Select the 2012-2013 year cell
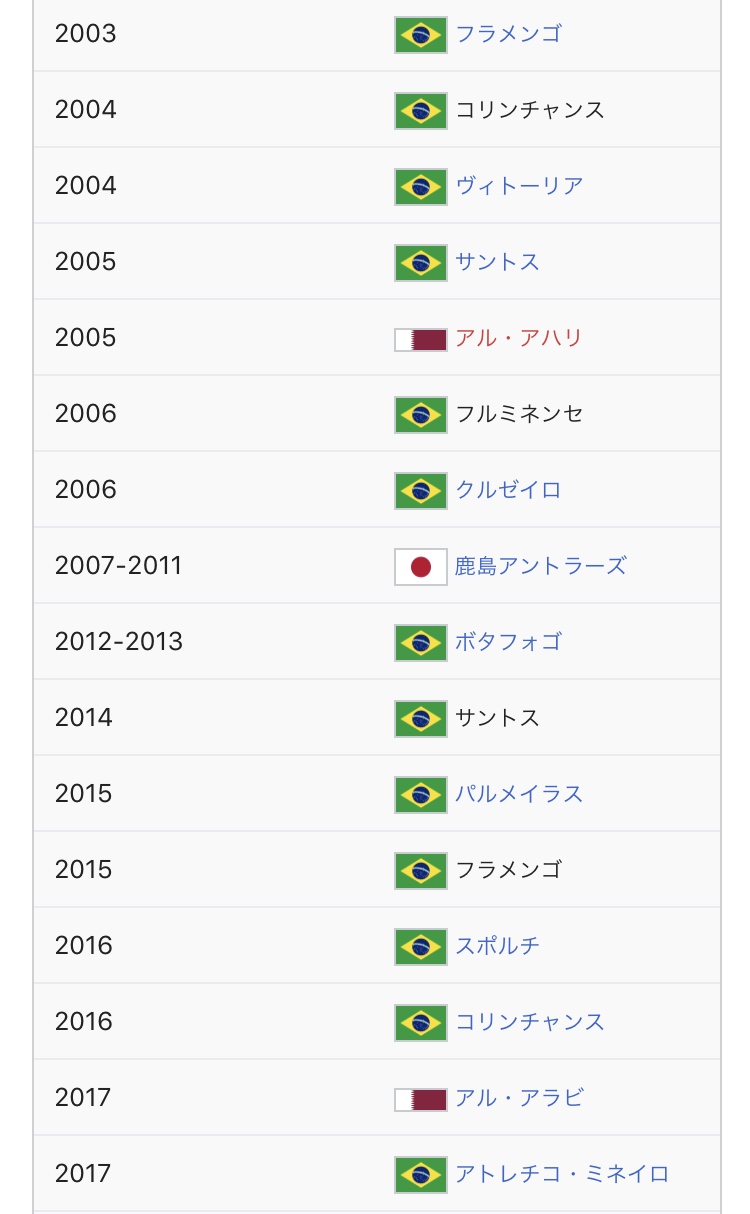 click(118, 642)
